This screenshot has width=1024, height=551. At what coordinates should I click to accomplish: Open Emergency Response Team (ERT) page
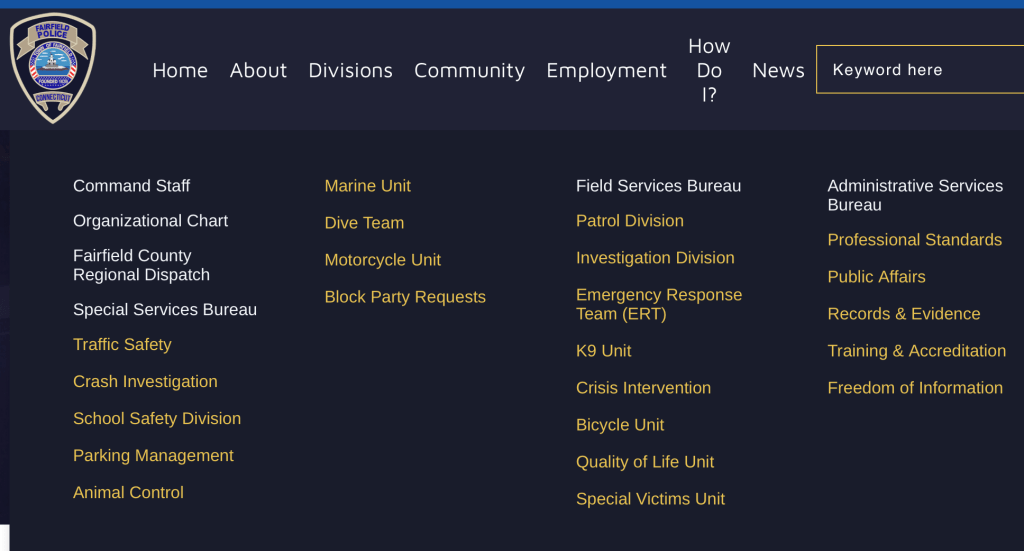[658, 304]
